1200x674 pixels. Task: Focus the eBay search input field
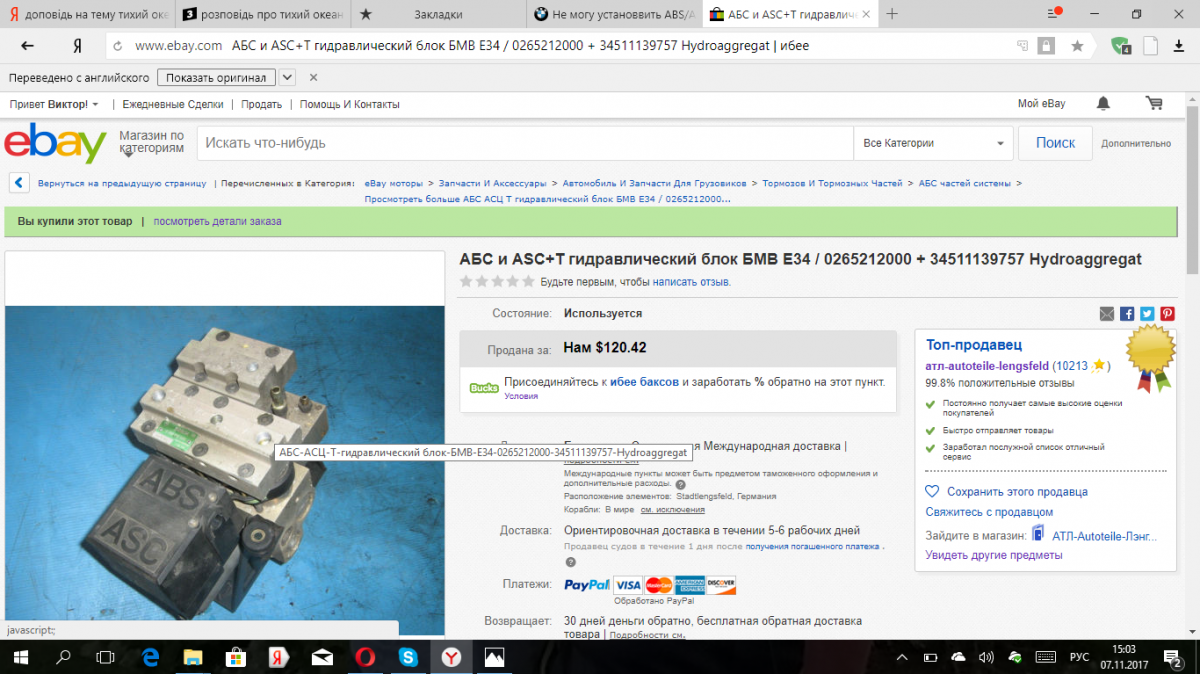click(525, 143)
